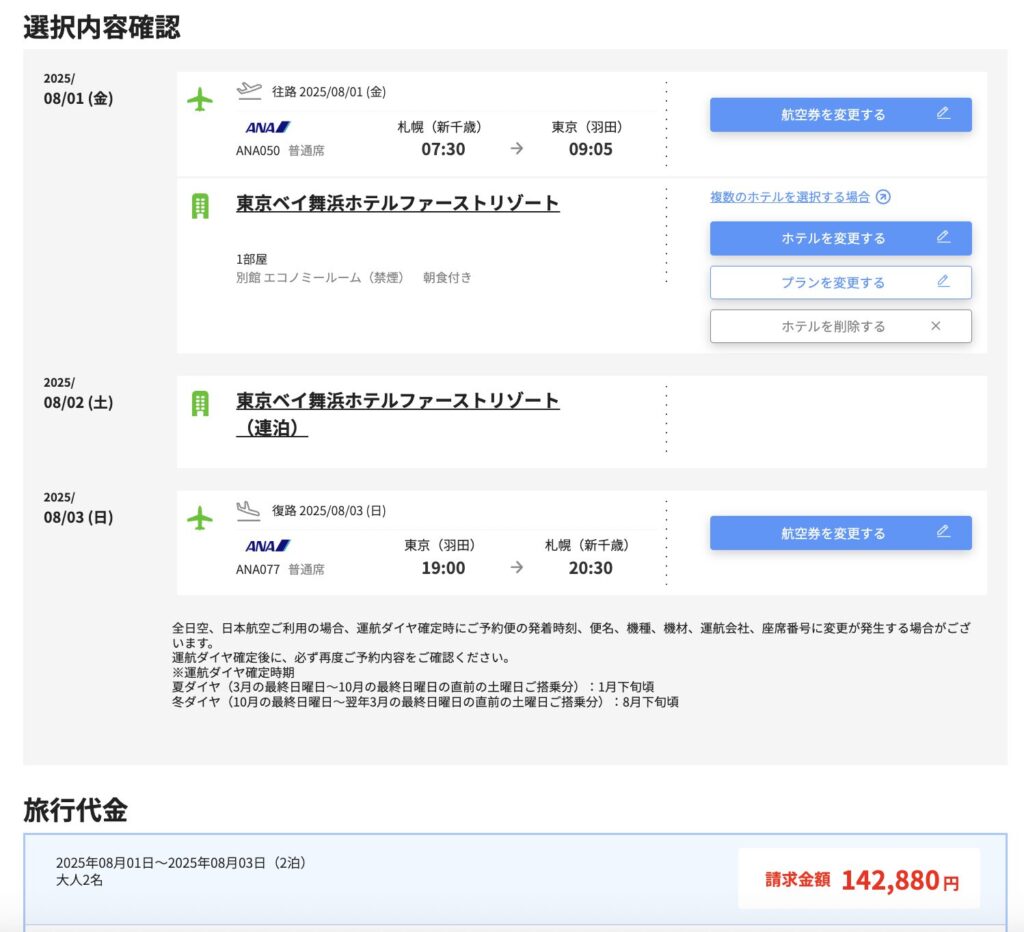The width and height of the screenshot is (1024, 932).
Task: Click the date label 08/01 (金)
Action: tap(78, 99)
